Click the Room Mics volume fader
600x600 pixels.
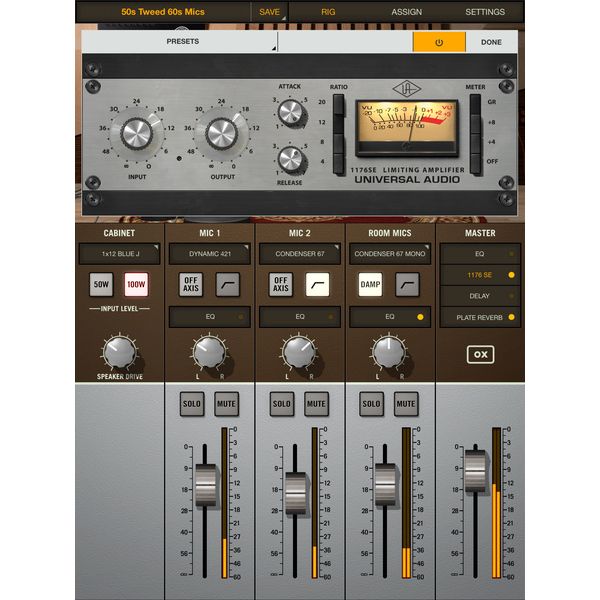(x=385, y=484)
